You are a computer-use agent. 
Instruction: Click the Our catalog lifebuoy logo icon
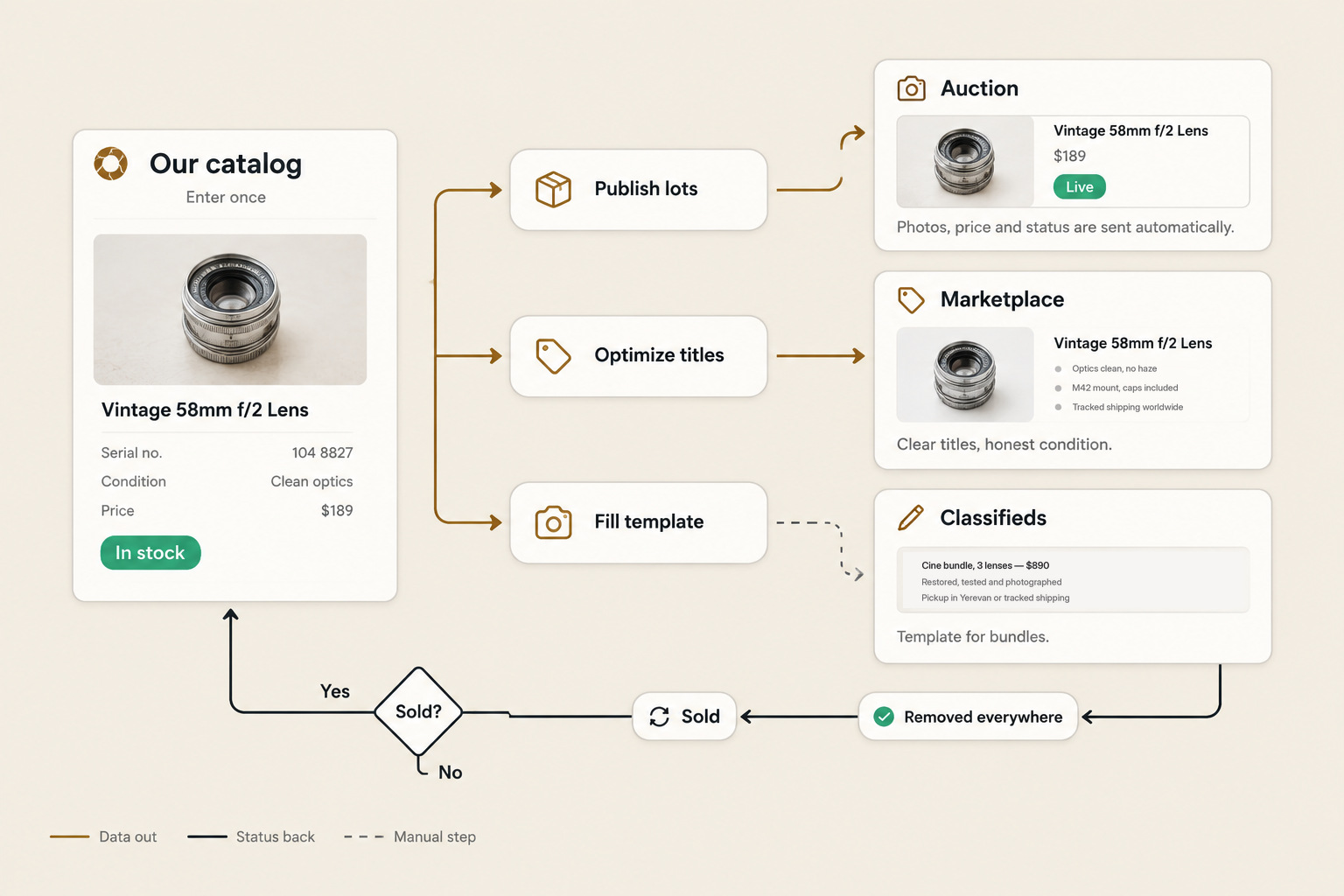click(111, 164)
